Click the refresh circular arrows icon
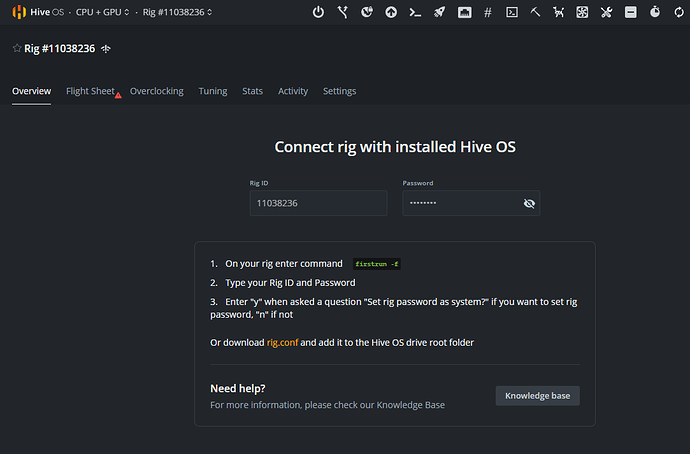This screenshot has height=454, width=690. click(679, 12)
